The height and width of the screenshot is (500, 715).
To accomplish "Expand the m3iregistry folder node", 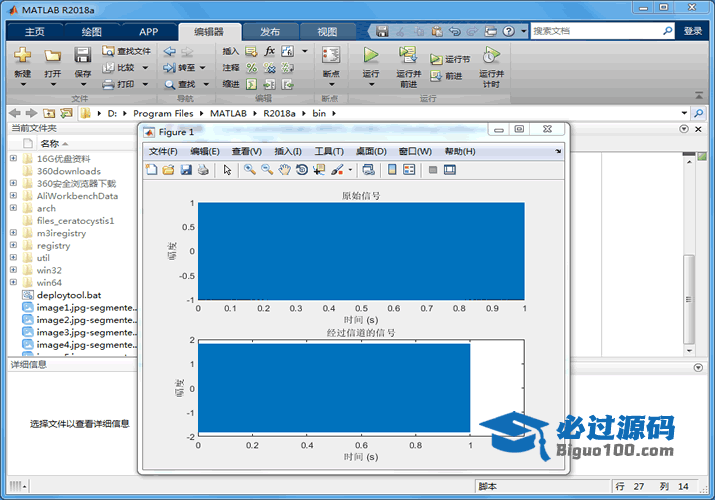I will pos(13,233).
